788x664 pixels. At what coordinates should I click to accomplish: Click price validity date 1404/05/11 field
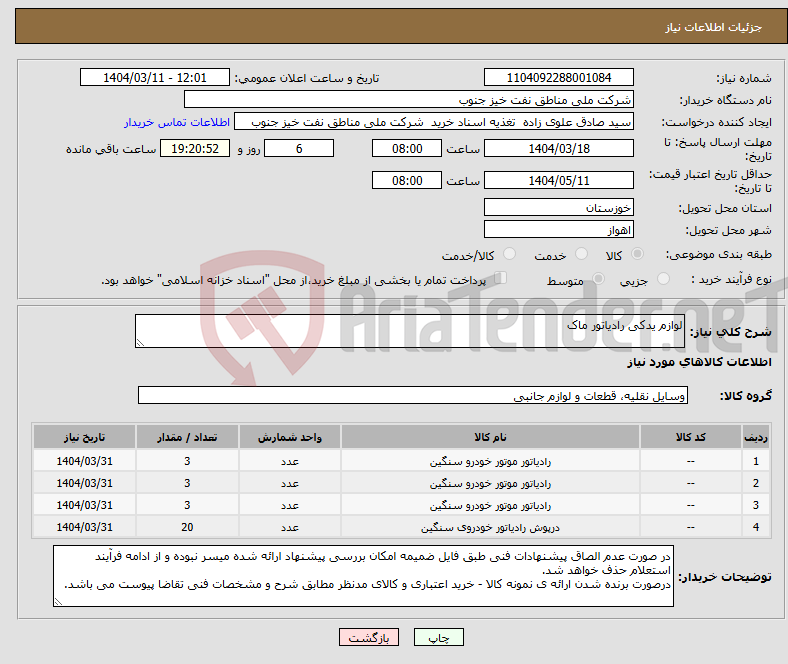tap(558, 180)
